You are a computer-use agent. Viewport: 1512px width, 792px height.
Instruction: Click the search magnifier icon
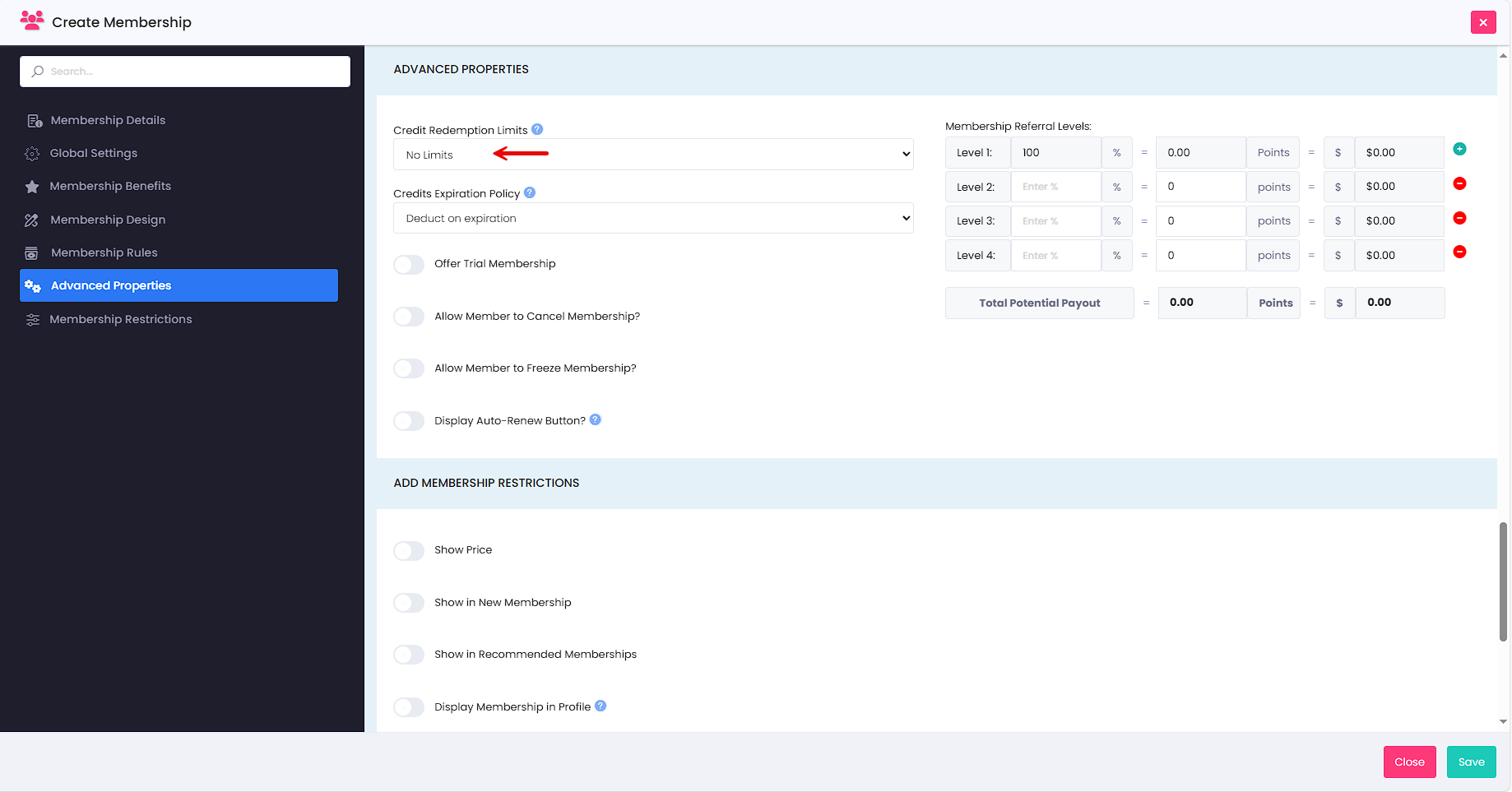38,72
